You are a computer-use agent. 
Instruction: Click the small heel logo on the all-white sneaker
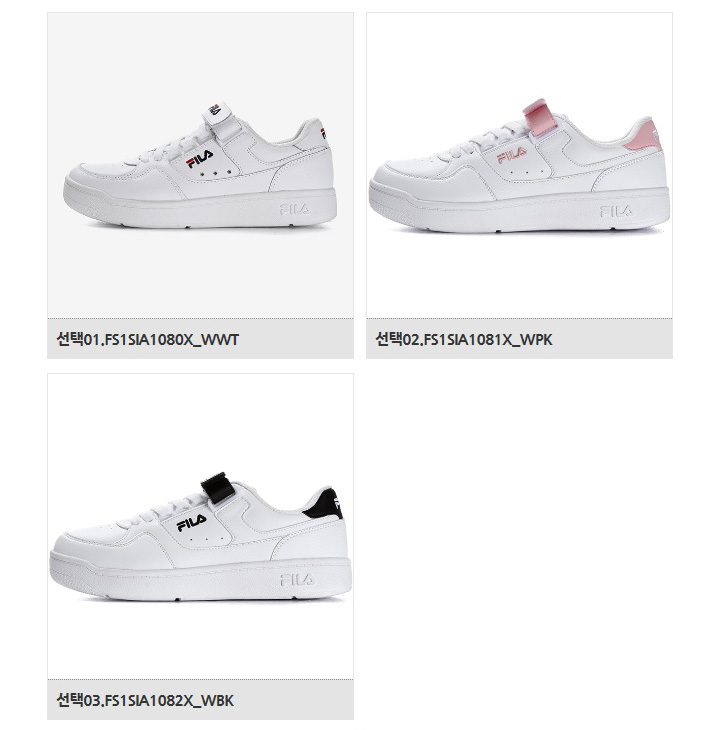[323, 133]
